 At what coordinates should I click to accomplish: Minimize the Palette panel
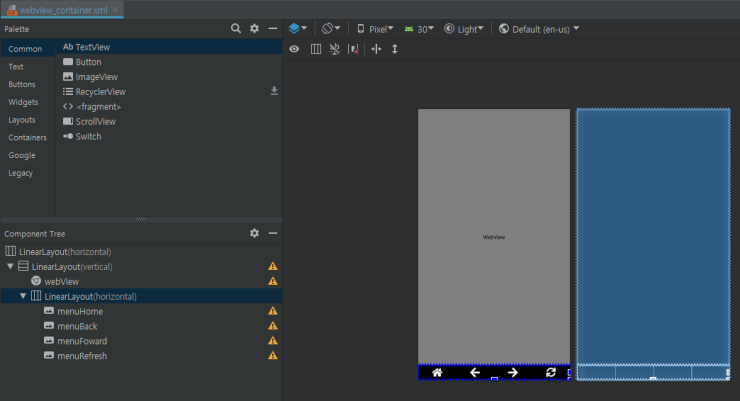coord(273,29)
